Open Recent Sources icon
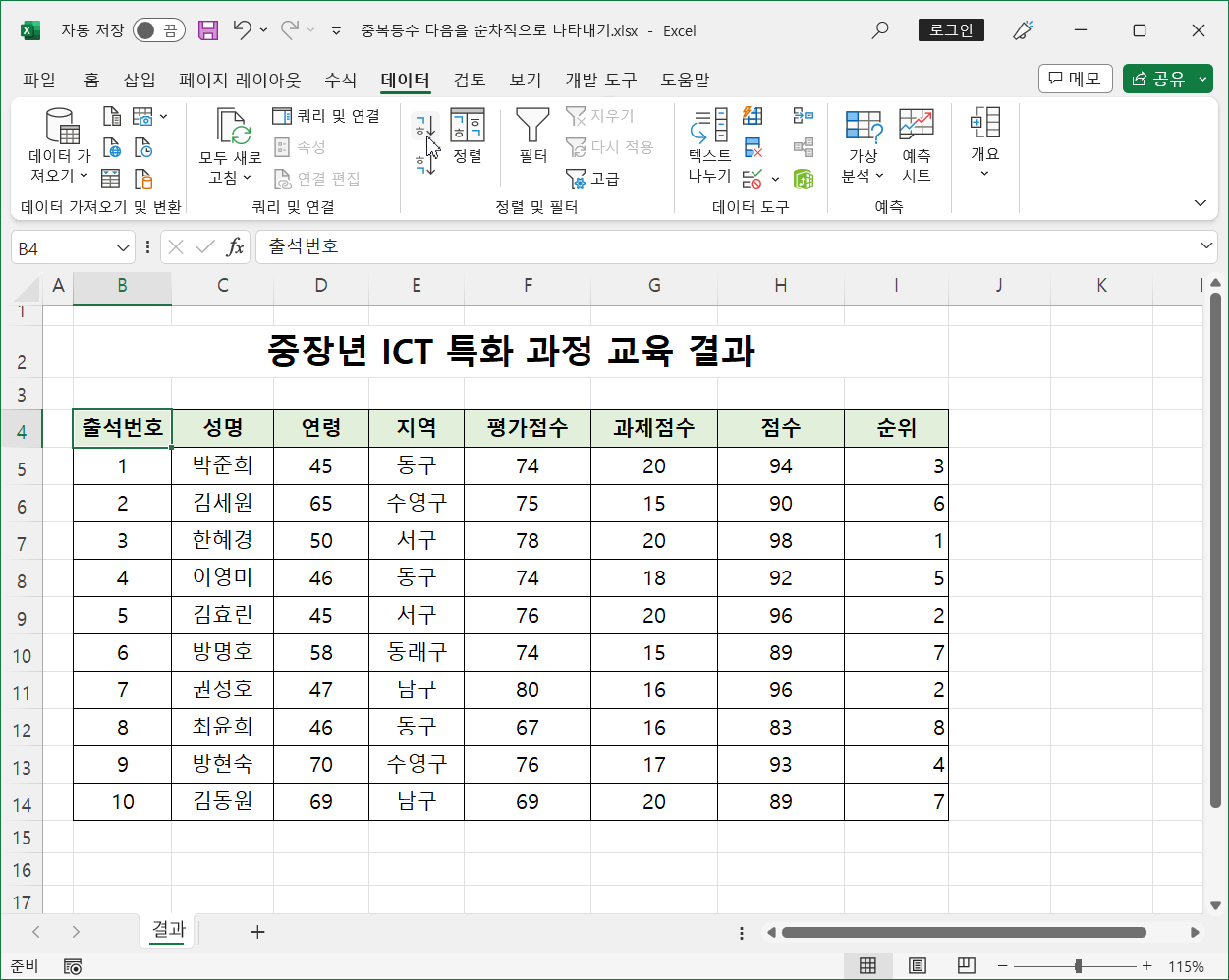This screenshot has height=980, width=1229. (x=143, y=148)
